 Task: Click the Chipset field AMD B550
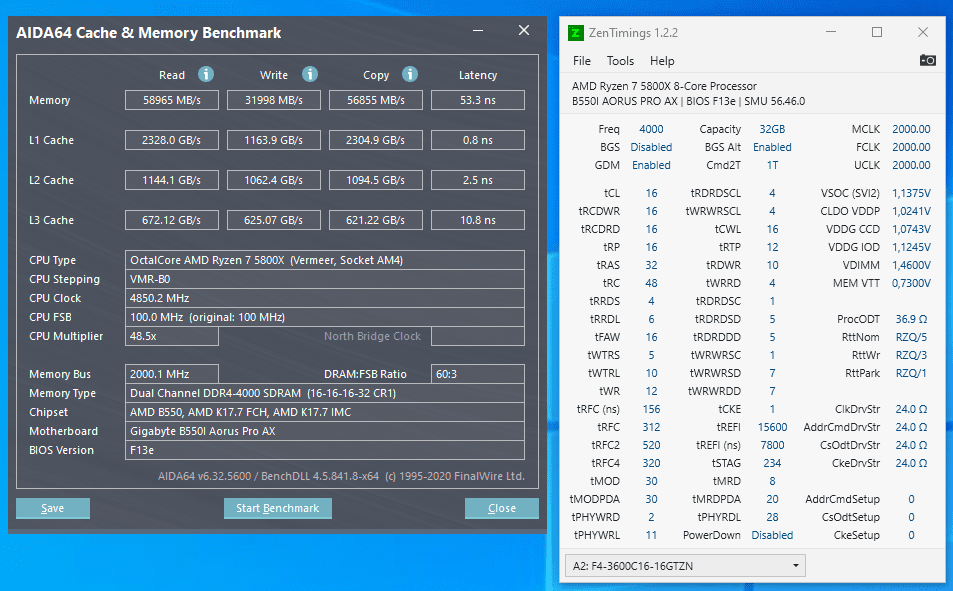325,412
